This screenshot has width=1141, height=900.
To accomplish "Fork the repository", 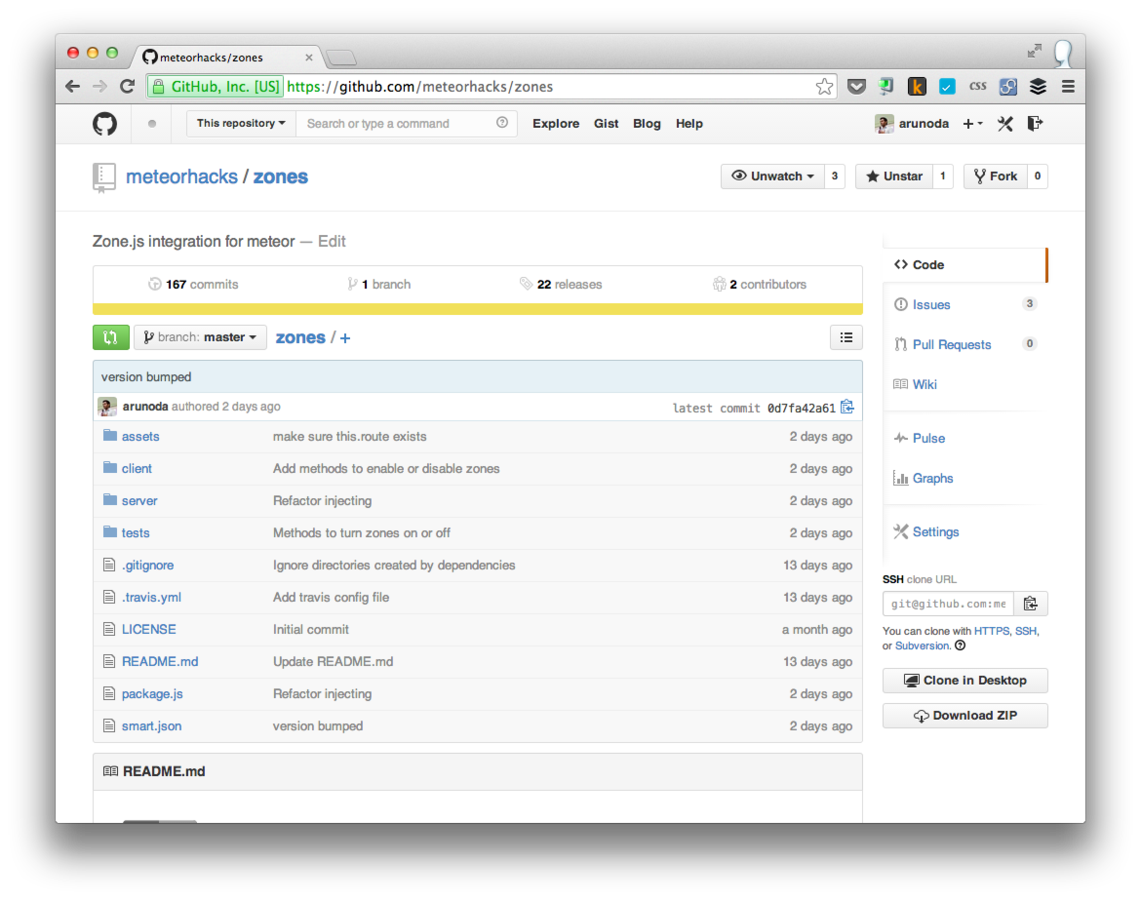I will pos(995,176).
